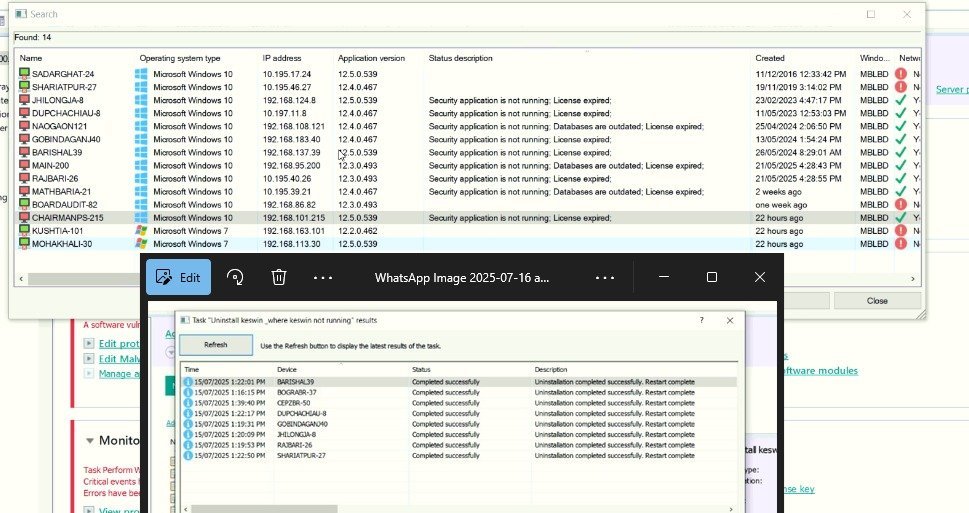Click info icon for 1:22:01 PM result
Image resolution: width=969 pixels, height=513 pixels.
188,382
